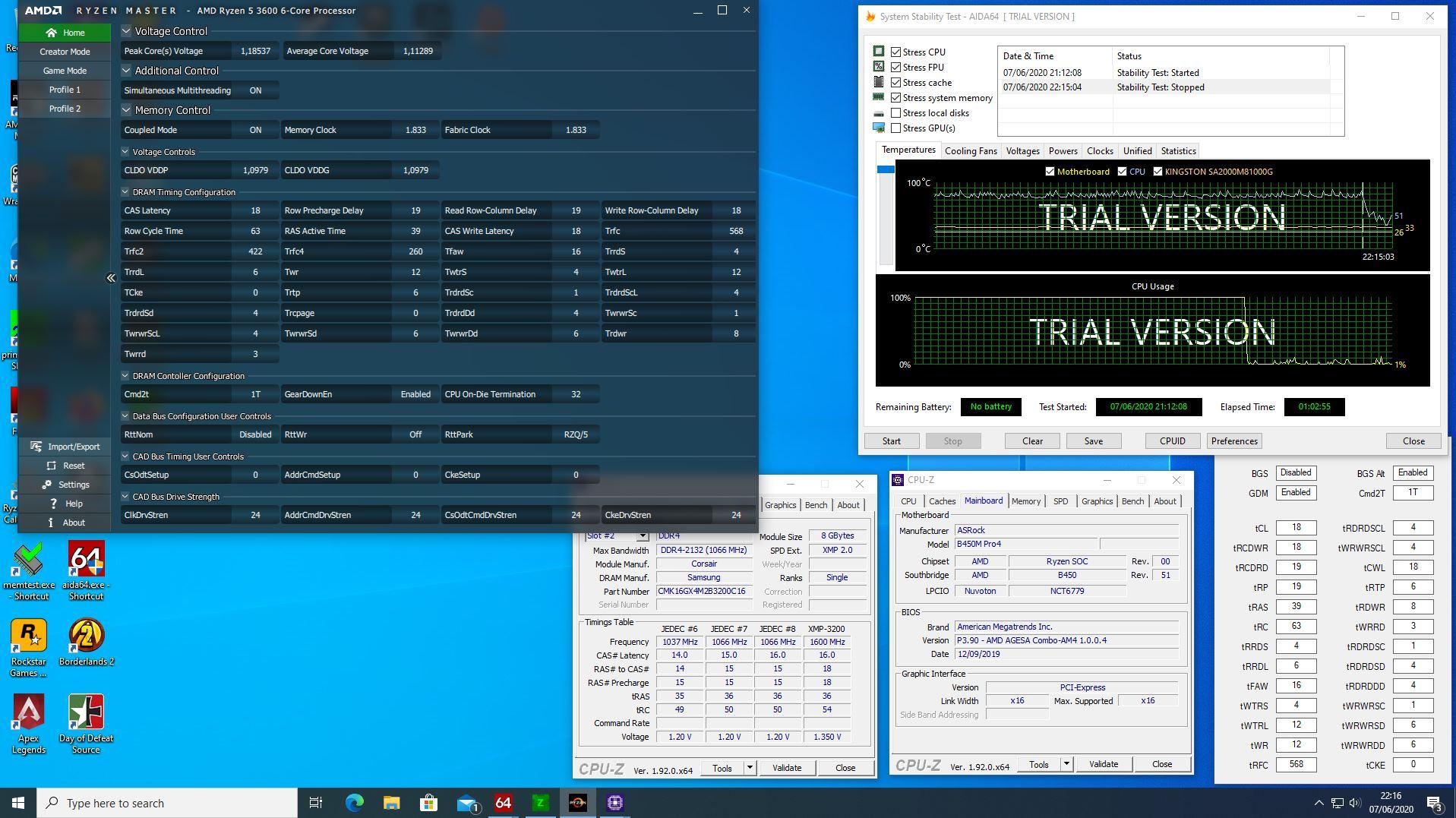Switch to Ryzen Master taskbar icon

[x=577, y=803]
